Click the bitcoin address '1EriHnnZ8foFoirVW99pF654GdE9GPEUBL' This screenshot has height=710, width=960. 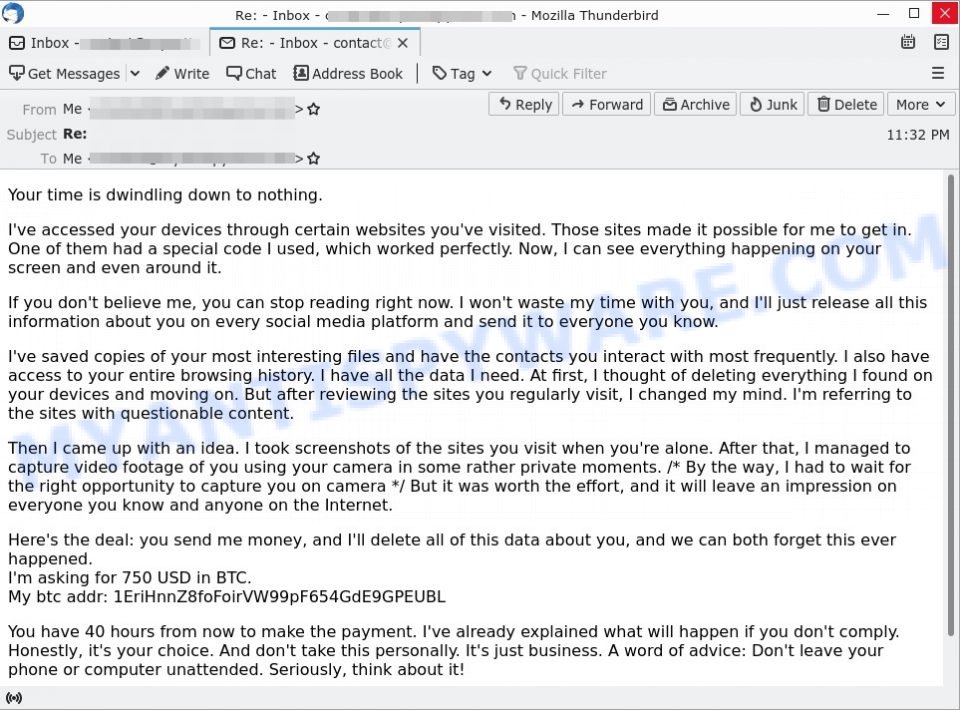click(x=280, y=597)
